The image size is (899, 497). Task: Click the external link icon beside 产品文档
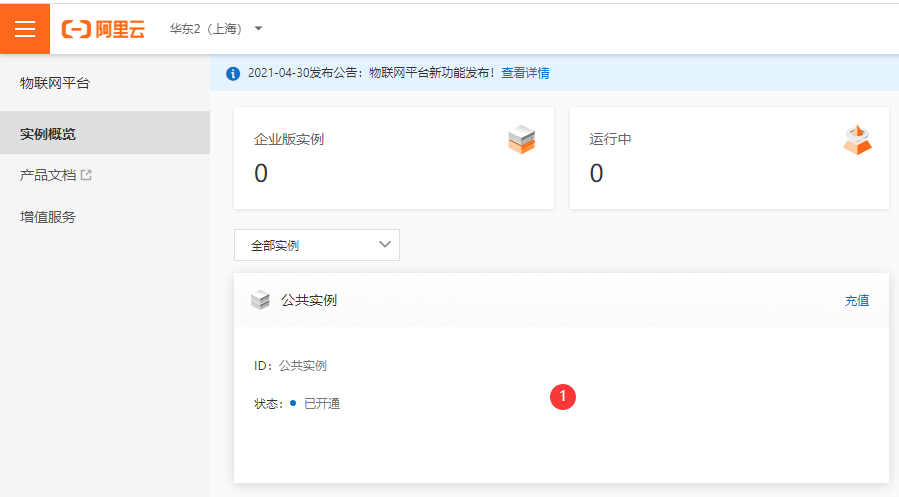pyautogui.click(x=86, y=175)
